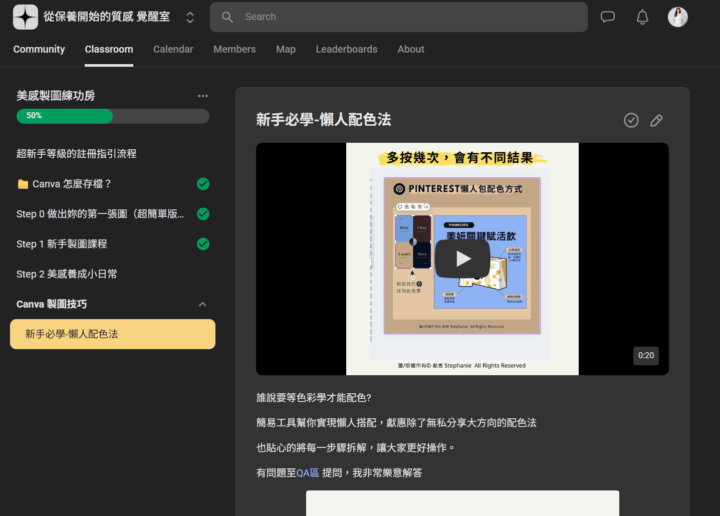Toggle completion check for Step 1
This screenshot has height=516, width=720.
pyautogui.click(x=203, y=244)
